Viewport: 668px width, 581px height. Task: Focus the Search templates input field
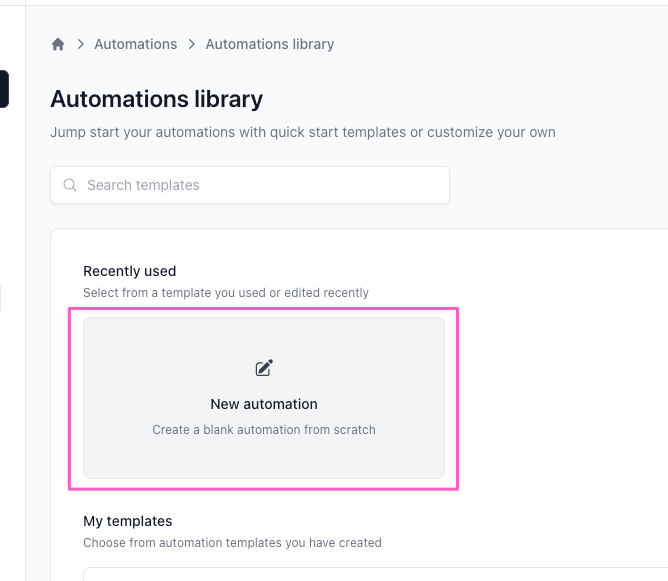260,185
